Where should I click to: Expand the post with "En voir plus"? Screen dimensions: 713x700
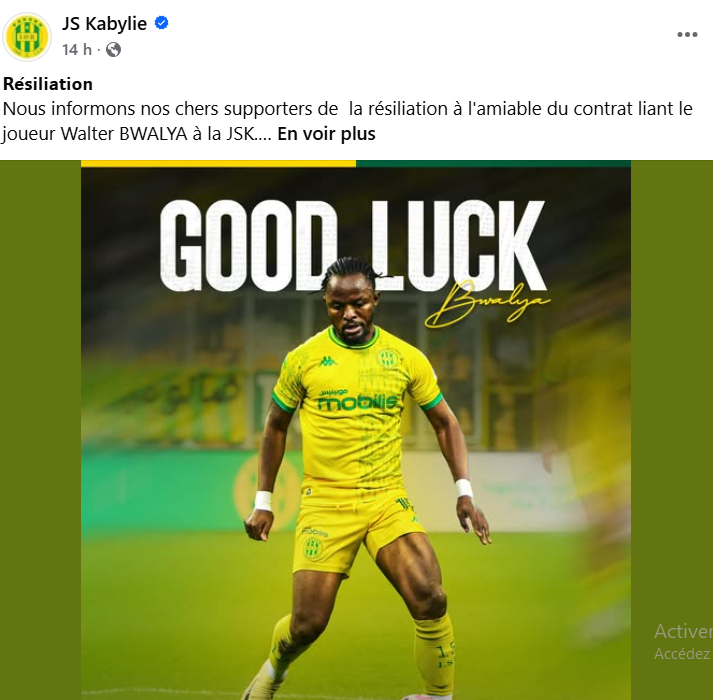(x=326, y=134)
